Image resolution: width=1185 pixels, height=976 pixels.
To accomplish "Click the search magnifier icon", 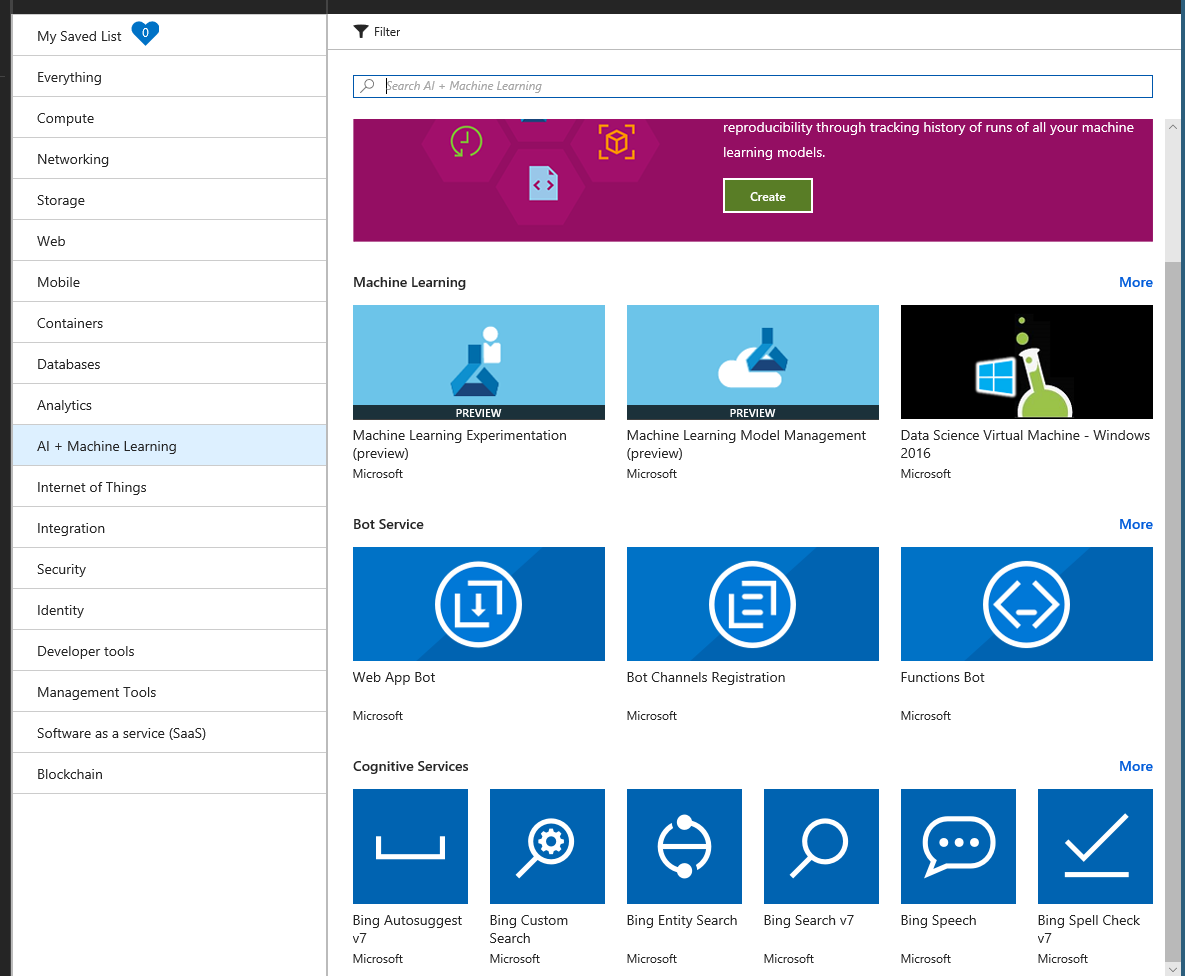I will click(367, 86).
